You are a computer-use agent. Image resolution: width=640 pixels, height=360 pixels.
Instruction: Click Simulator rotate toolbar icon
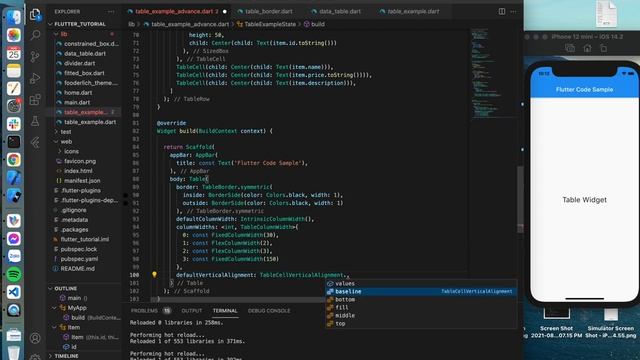click(604, 48)
